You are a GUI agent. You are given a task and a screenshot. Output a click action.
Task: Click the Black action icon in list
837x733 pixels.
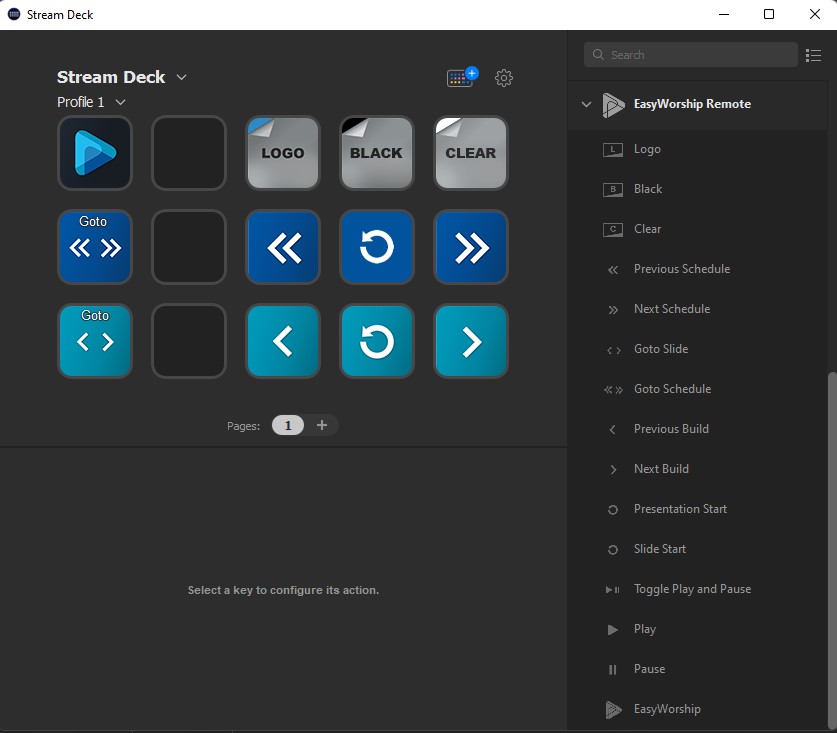tap(613, 190)
